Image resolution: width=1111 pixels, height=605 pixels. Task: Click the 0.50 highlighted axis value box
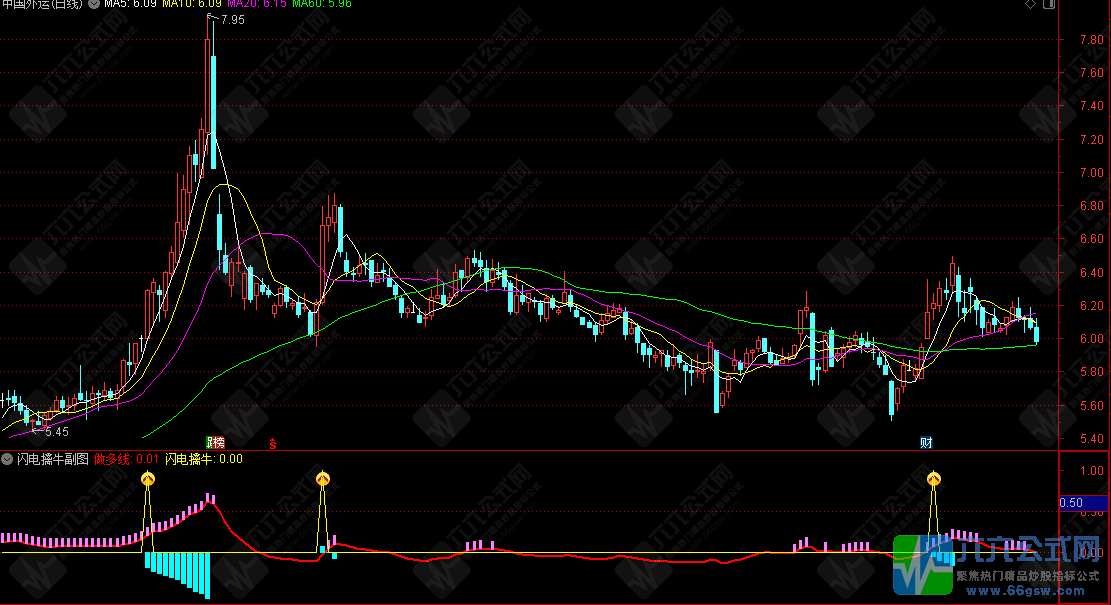pos(1069,503)
